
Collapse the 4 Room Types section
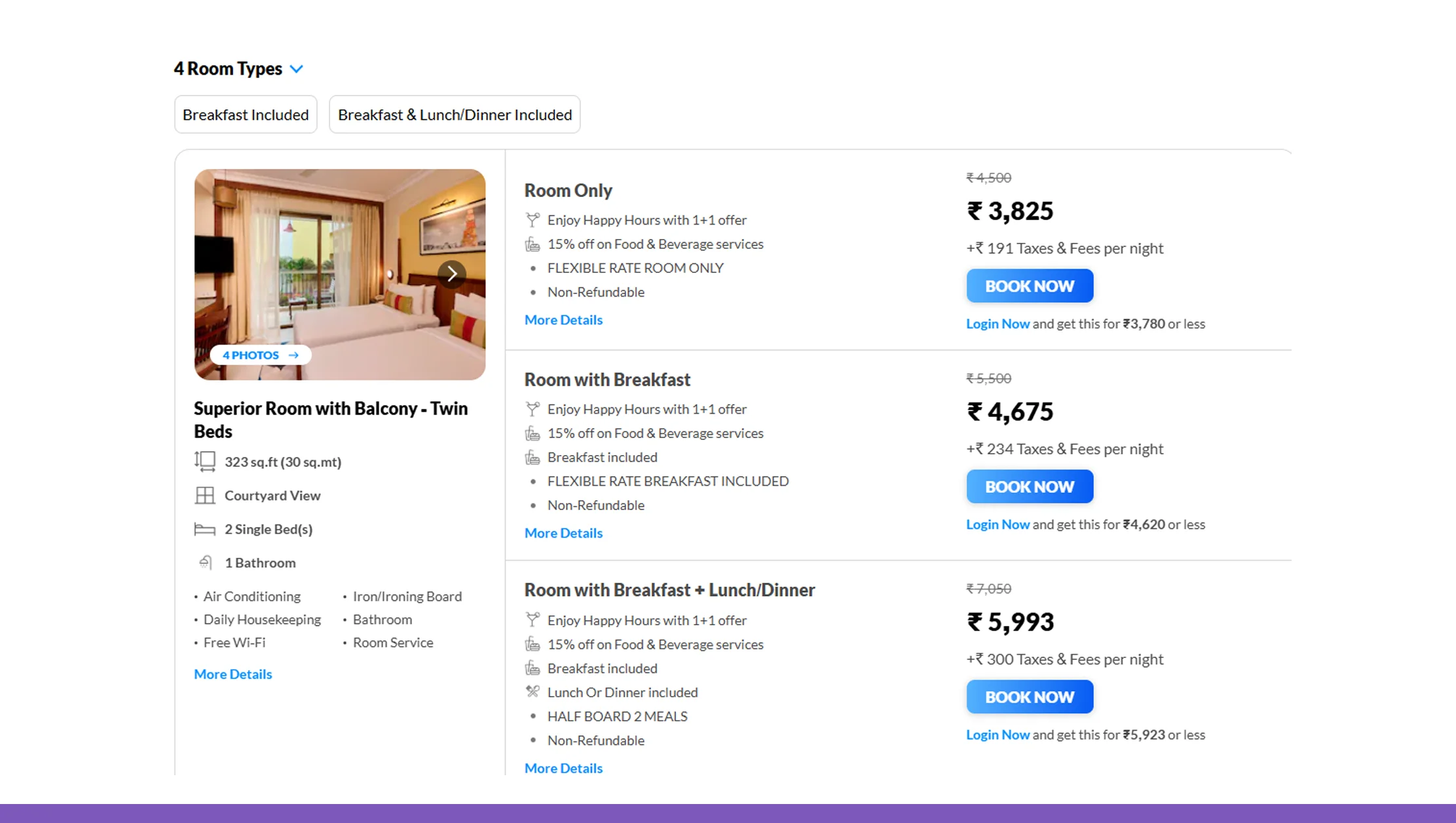pyautogui.click(x=296, y=69)
